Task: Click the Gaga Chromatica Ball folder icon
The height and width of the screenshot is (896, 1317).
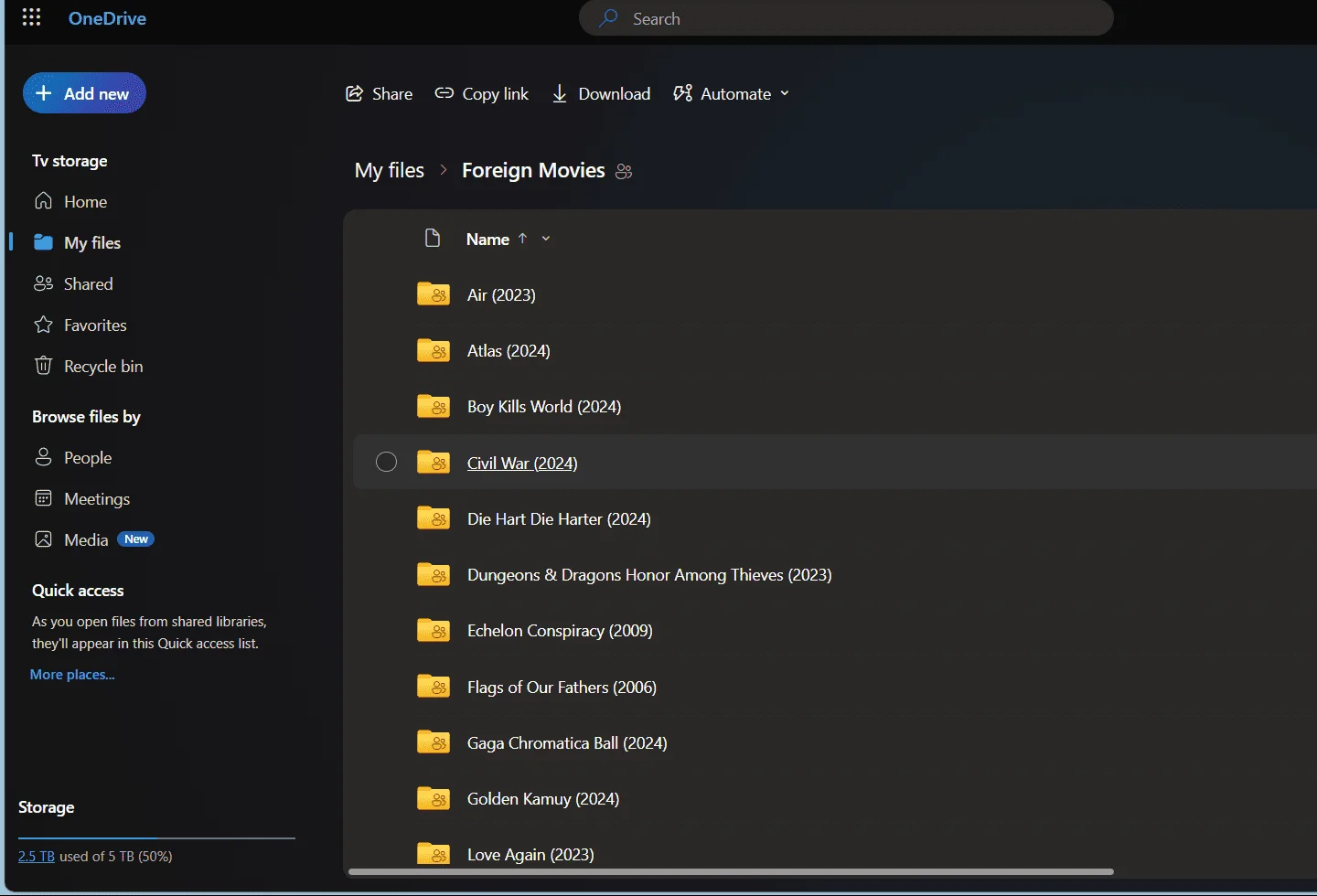Action: [434, 742]
